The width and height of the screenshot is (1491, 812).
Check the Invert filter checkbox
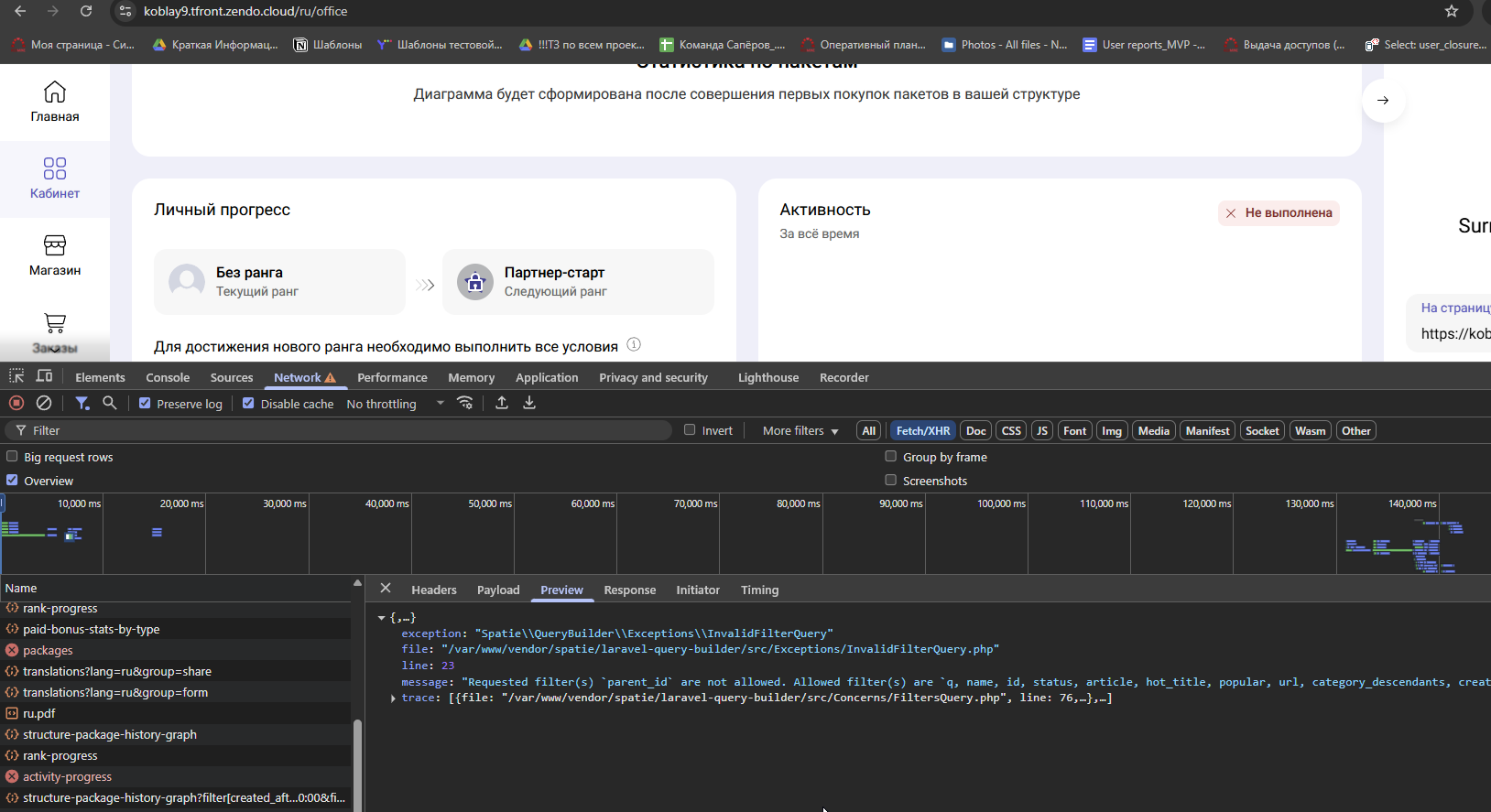click(x=690, y=429)
